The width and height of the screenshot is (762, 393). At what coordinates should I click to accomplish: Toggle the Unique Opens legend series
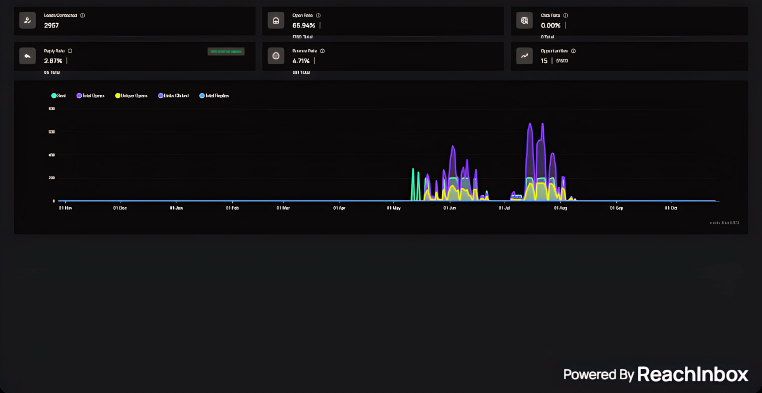point(131,96)
